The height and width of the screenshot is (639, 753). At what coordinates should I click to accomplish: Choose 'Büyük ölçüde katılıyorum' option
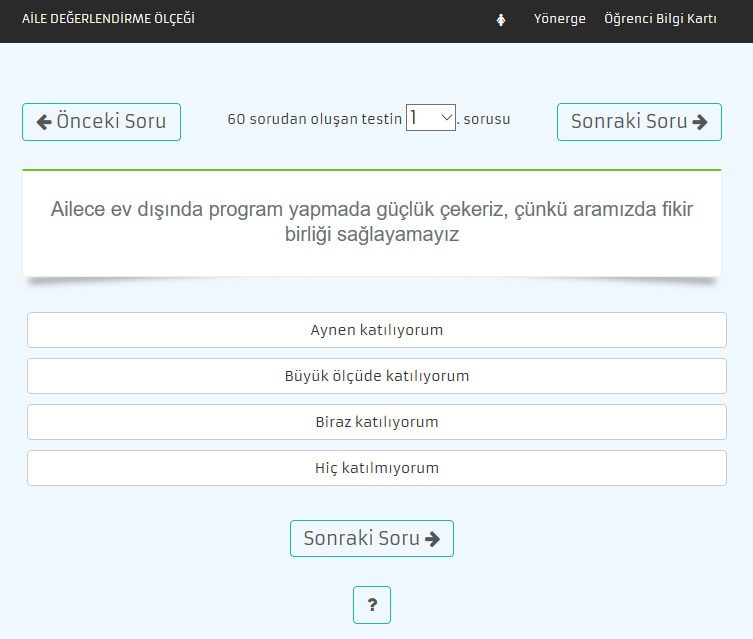377,376
